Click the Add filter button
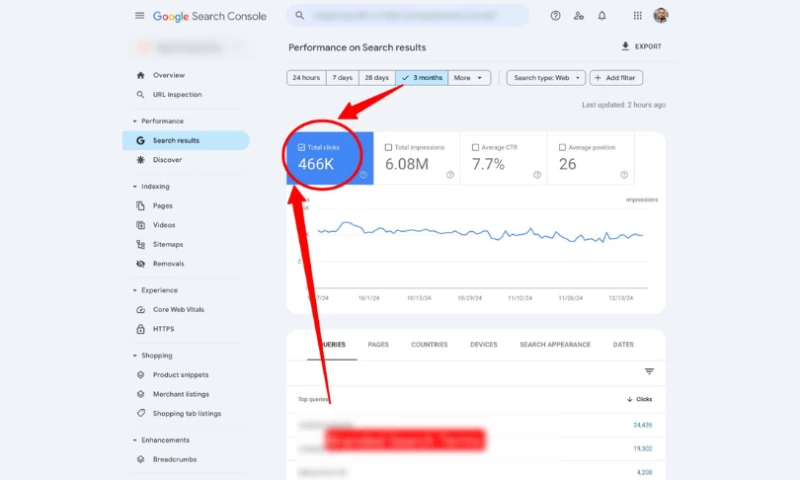The height and width of the screenshot is (480, 800). 616,78
